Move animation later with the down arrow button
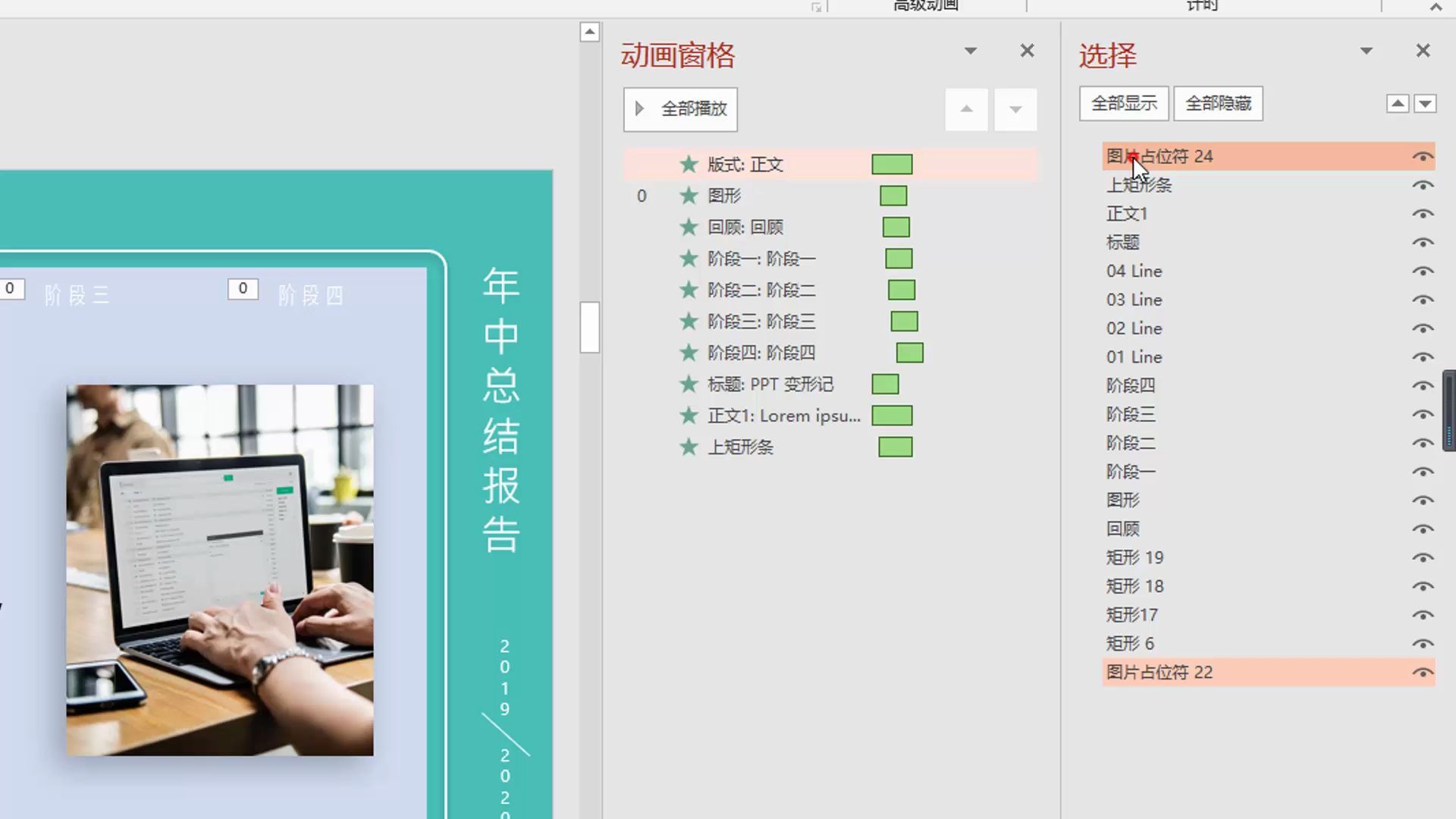Viewport: 1456px width, 819px height. pos(1015,109)
